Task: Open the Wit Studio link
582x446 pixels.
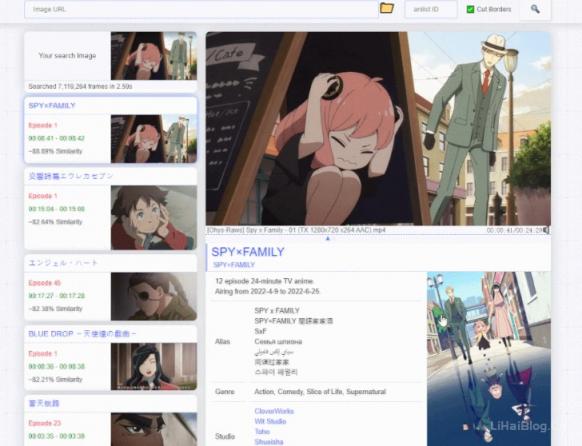Action: click(270, 422)
